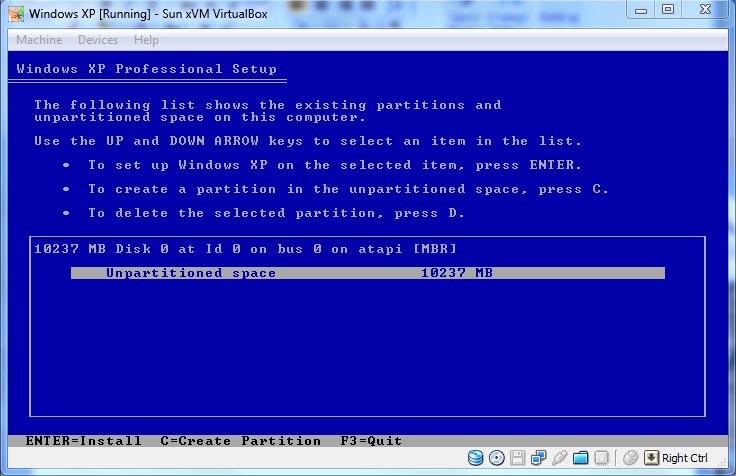Click the Right Ctrl host key label
Image resolution: width=736 pixels, height=476 pixels.
684,458
